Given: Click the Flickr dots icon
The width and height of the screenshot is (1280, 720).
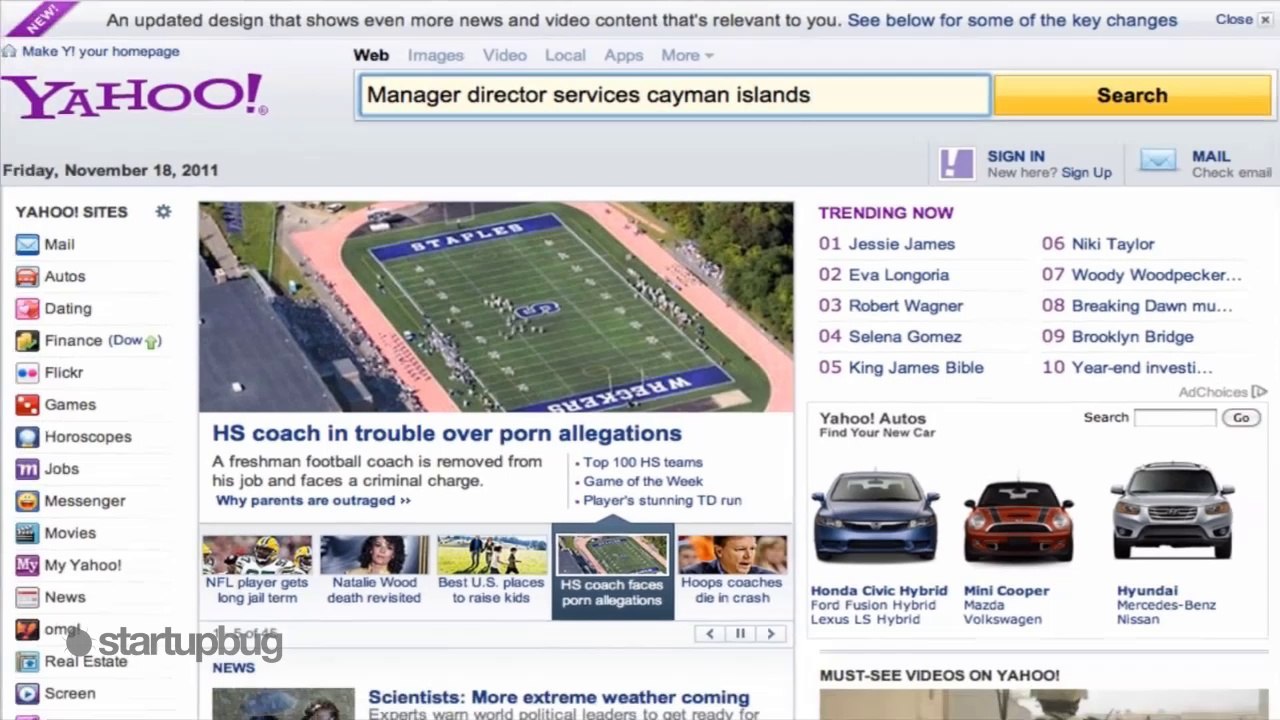Looking at the screenshot, I should pyautogui.click(x=27, y=372).
